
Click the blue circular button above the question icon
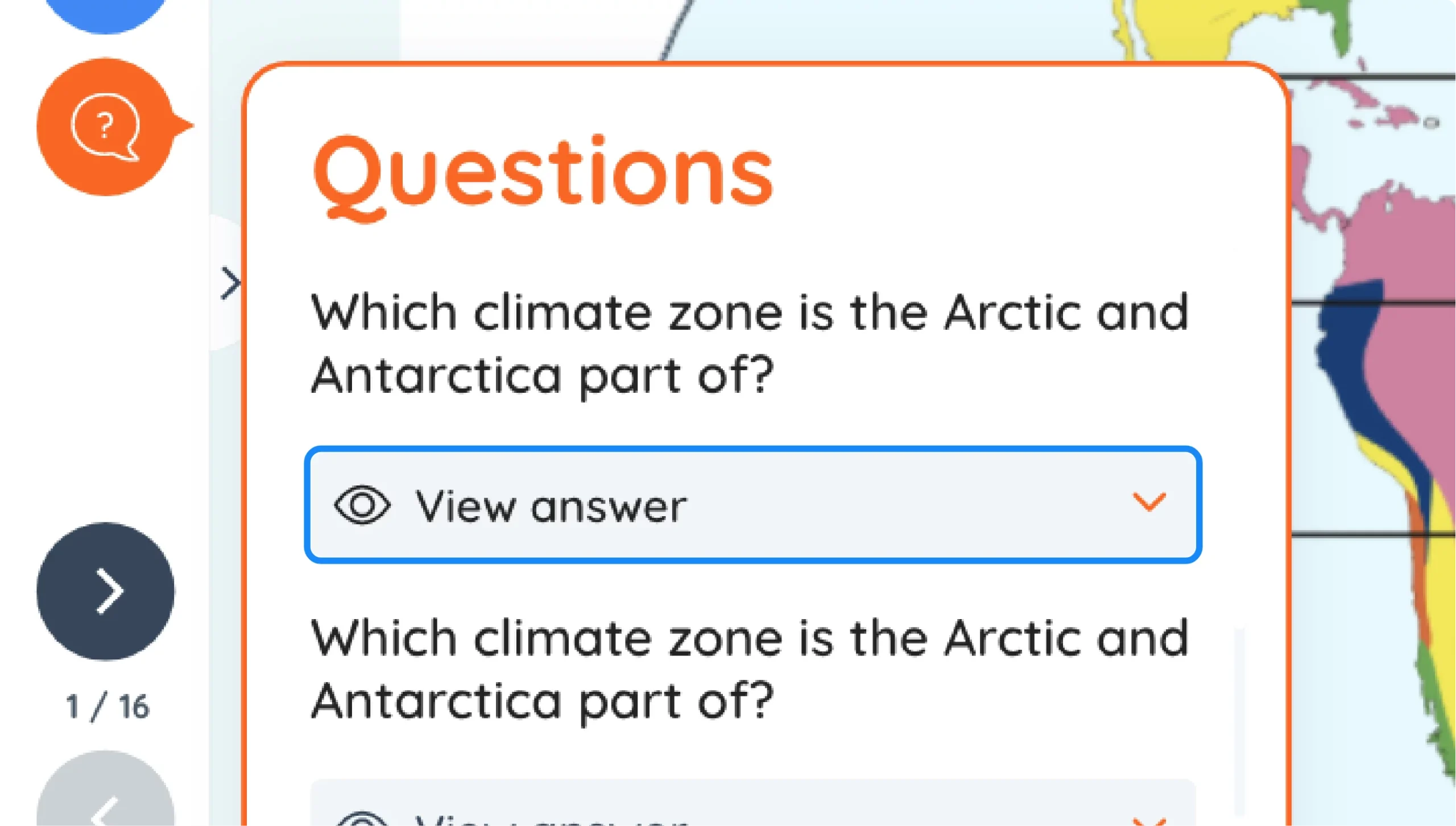(x=105, y=11)
